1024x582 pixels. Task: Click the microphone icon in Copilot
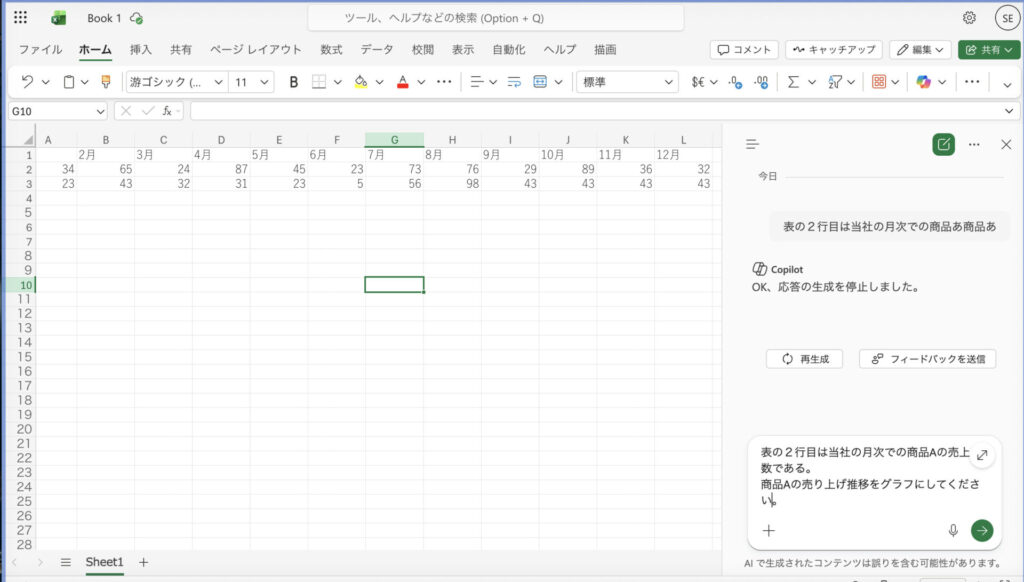point(953,531)
